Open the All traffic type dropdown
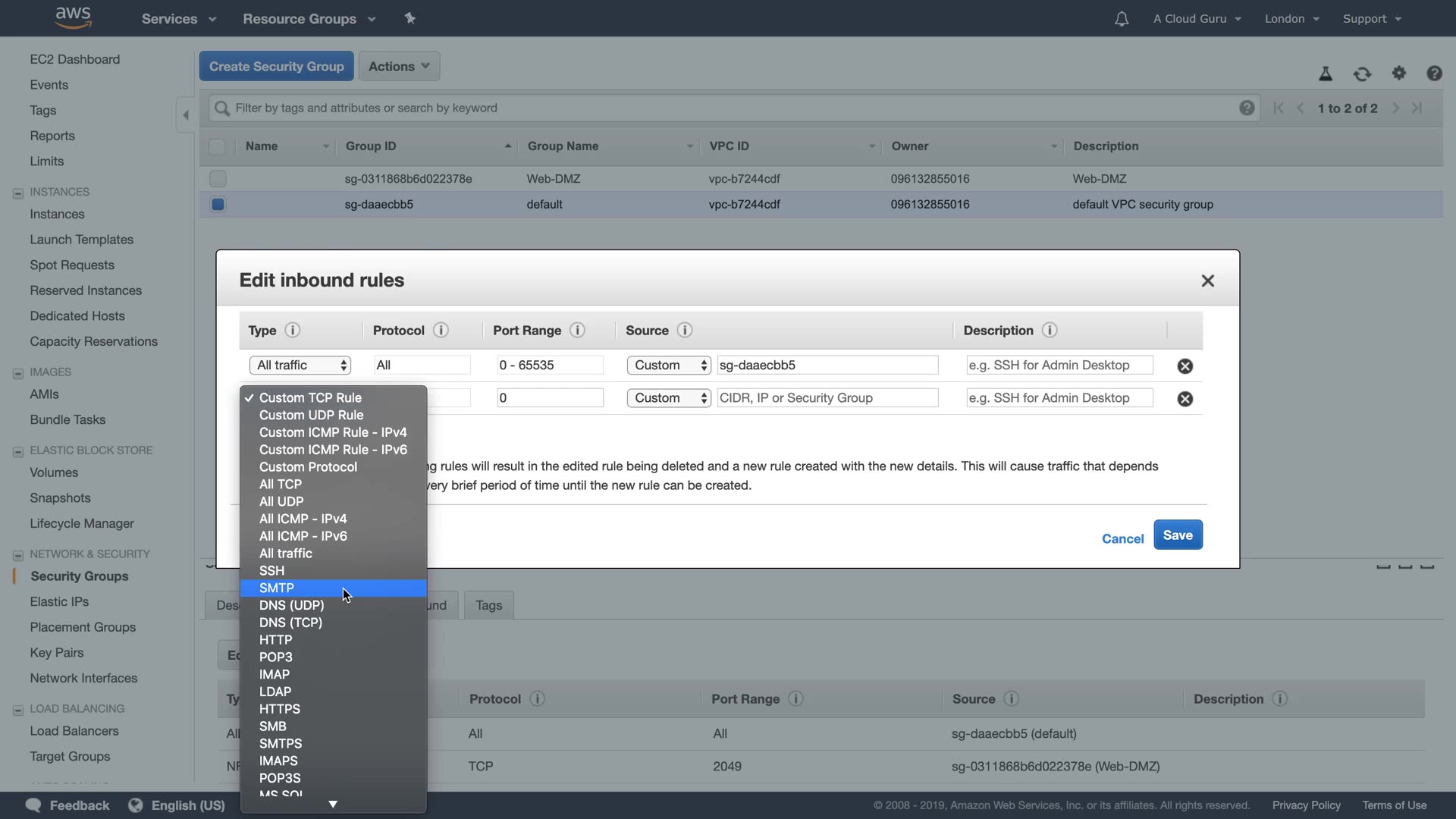The height and width of the screenshot is (819, 1456). pyautogui.click(x=300, y=366)
